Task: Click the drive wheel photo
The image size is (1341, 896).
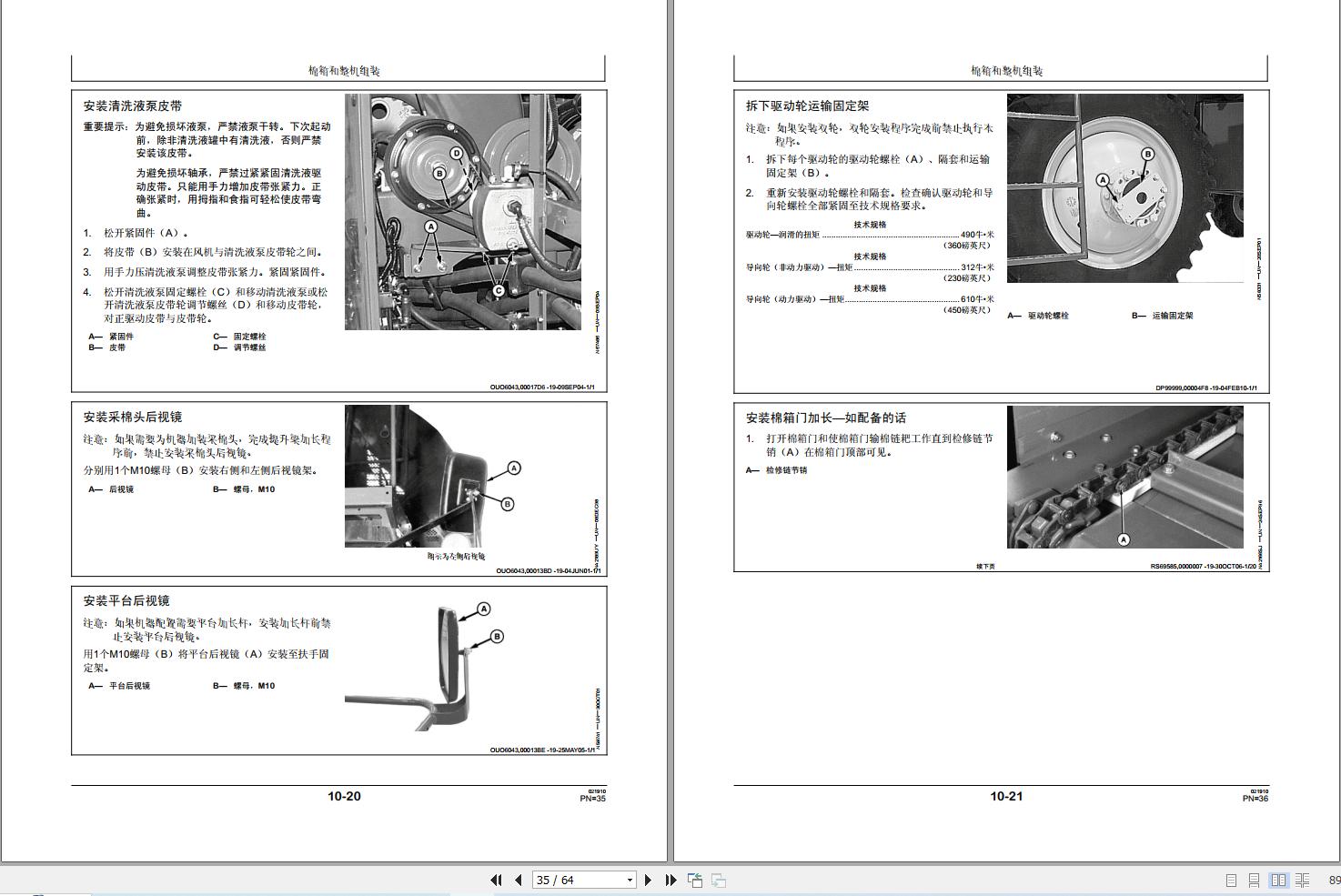Action: [x=1124, y=188]
